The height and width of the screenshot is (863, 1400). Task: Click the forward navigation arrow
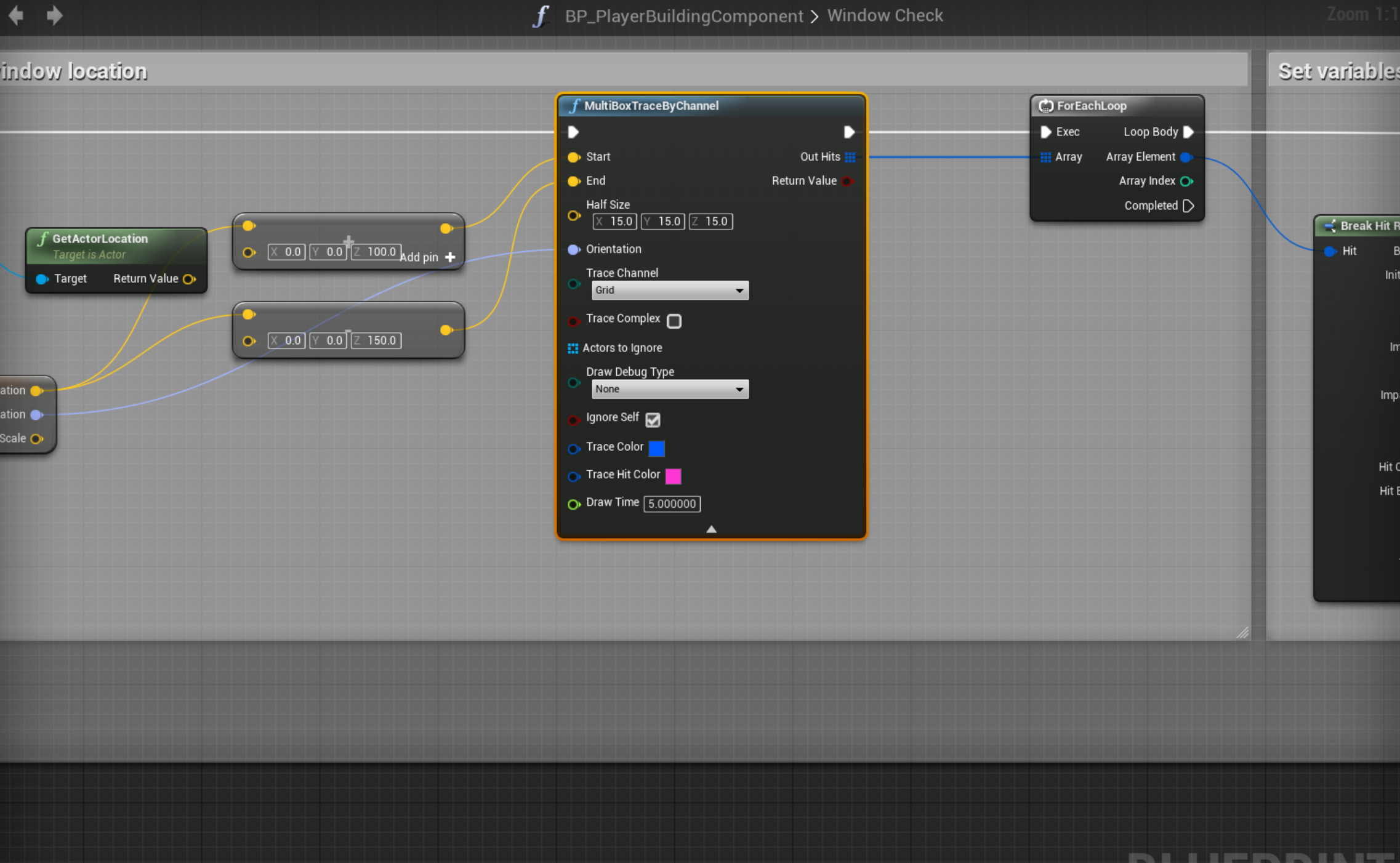tap(54, 15)
